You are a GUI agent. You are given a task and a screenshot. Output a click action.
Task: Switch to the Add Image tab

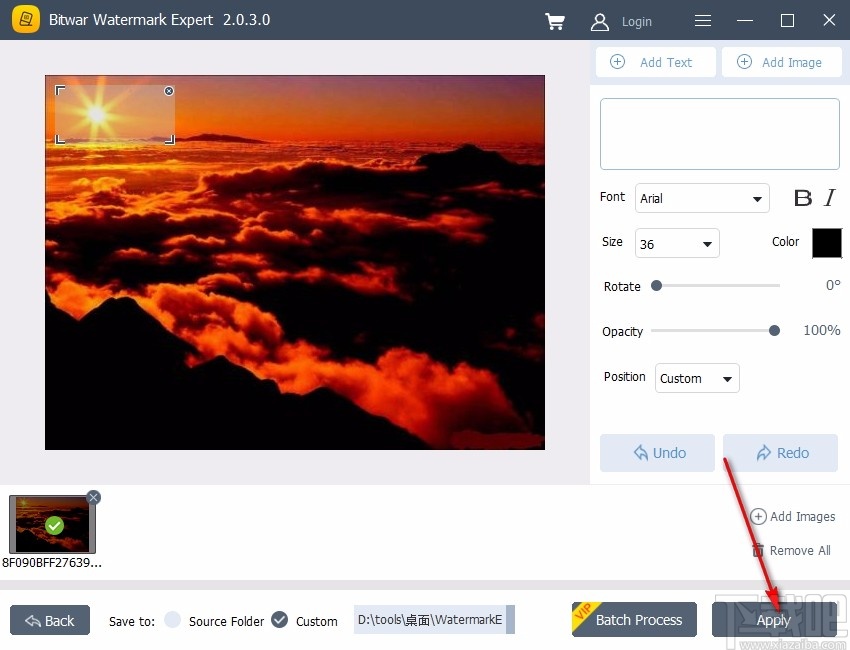click(782, 61)
